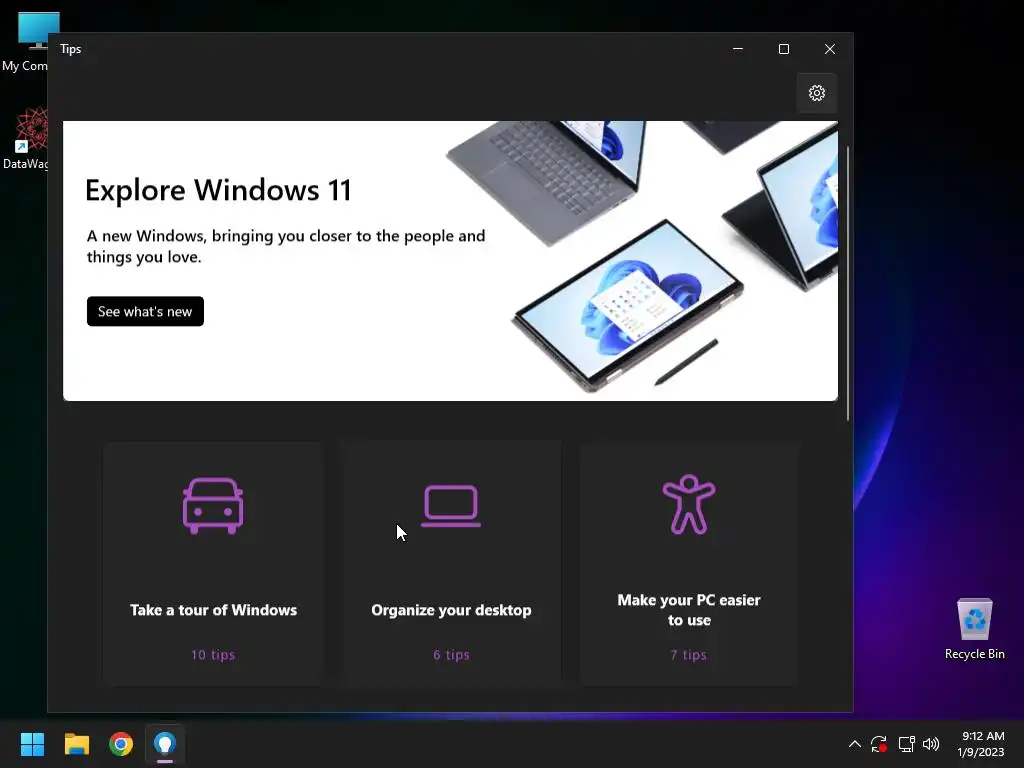Open Take a tour of Windows title
Viewport: 1024px width, 768px height.
point(214,610)
